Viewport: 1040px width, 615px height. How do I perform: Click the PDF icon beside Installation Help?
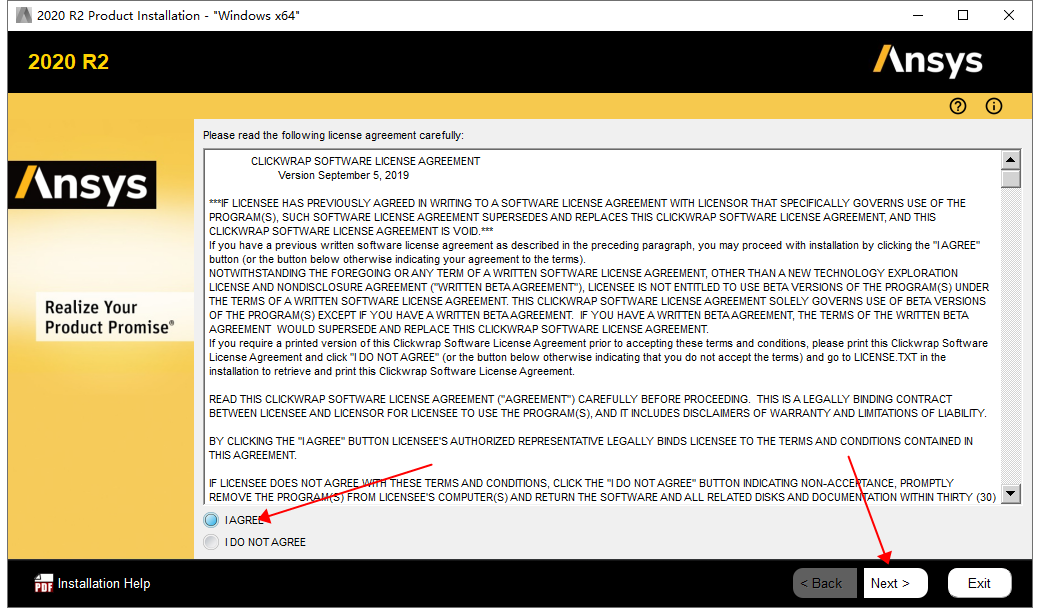(x=44, y=583)
